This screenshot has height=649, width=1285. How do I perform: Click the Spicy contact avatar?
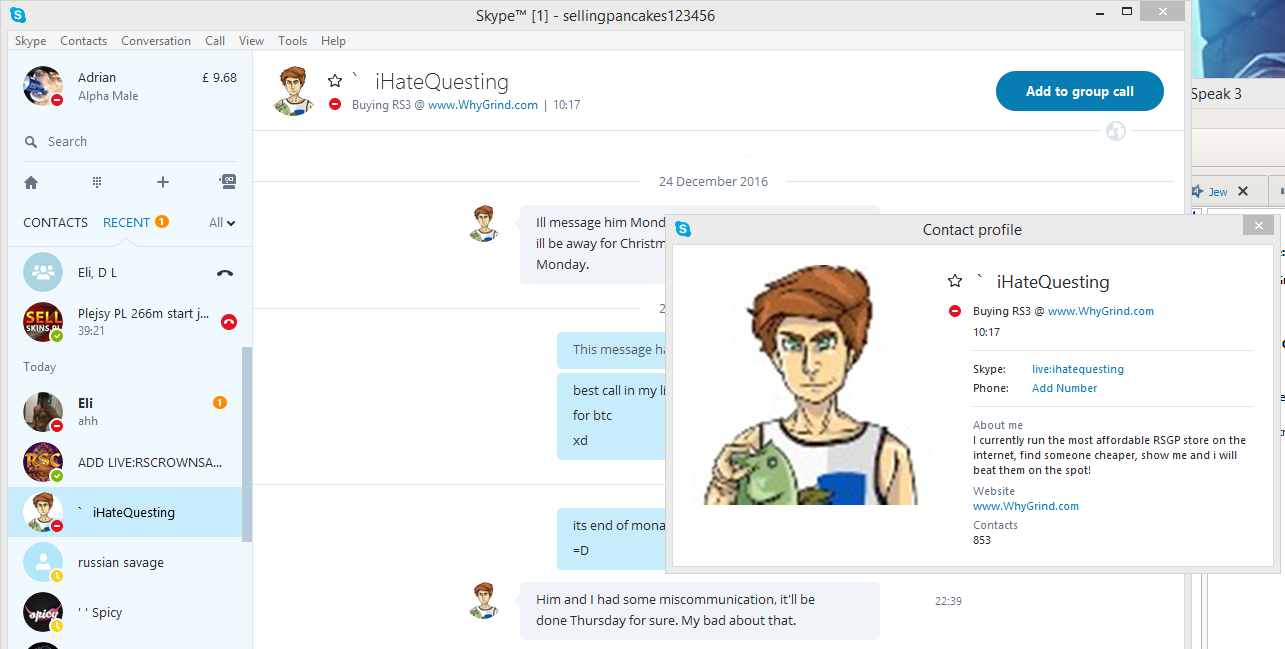coord(43,612)
